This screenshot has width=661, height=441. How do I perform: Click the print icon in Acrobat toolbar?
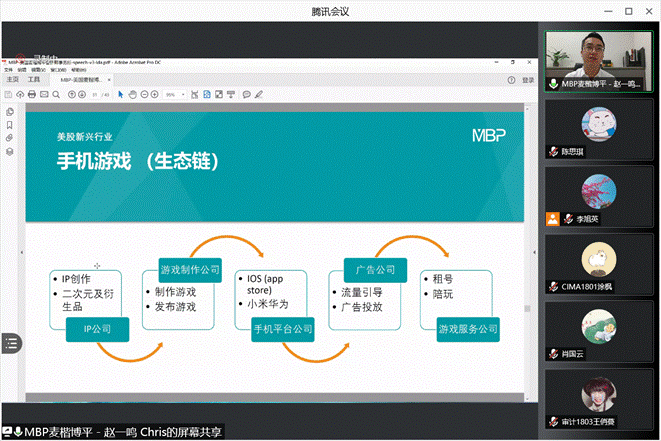tap(32, 95)
